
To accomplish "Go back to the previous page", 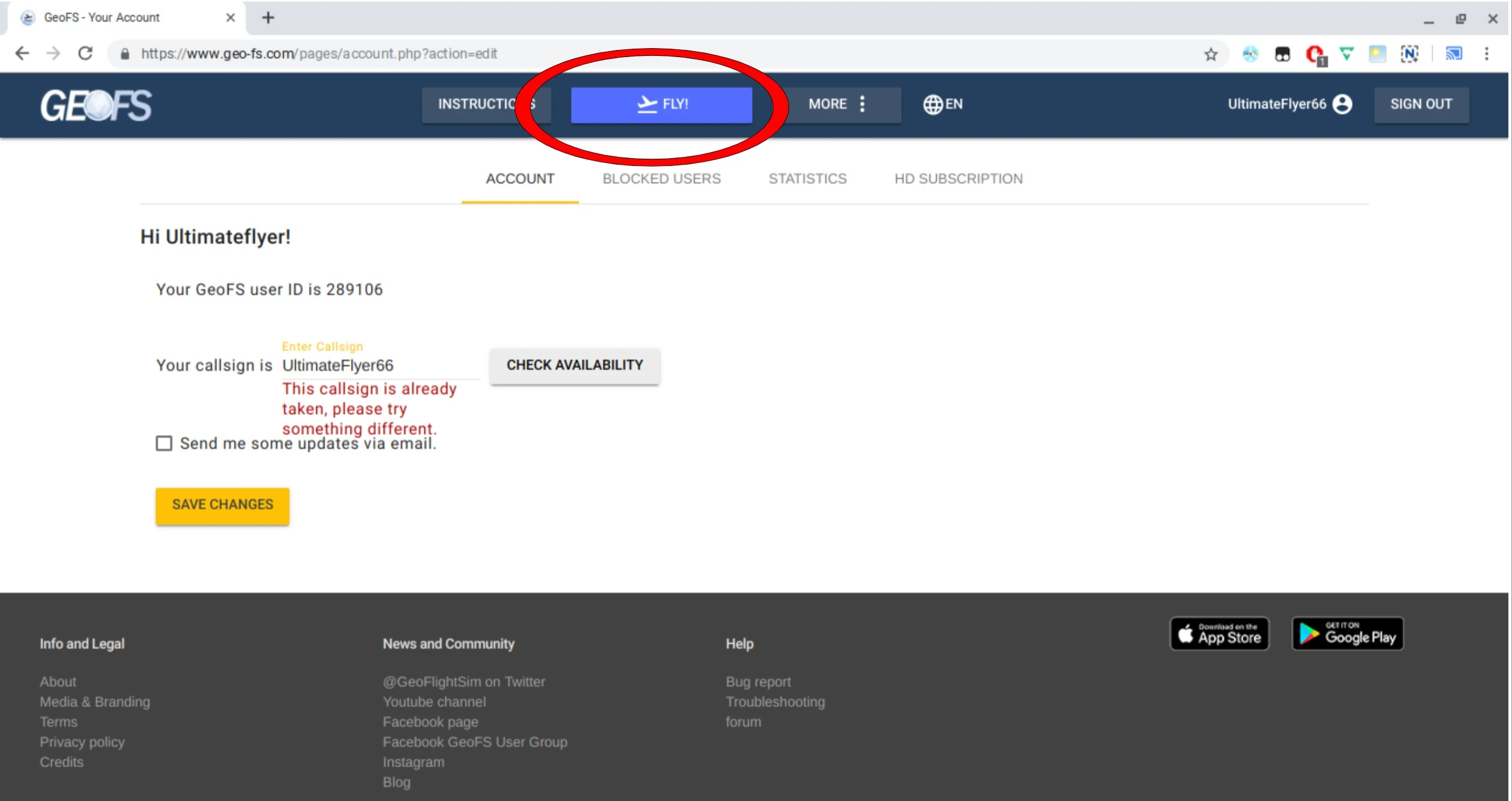I will click(x=22, y=54).
